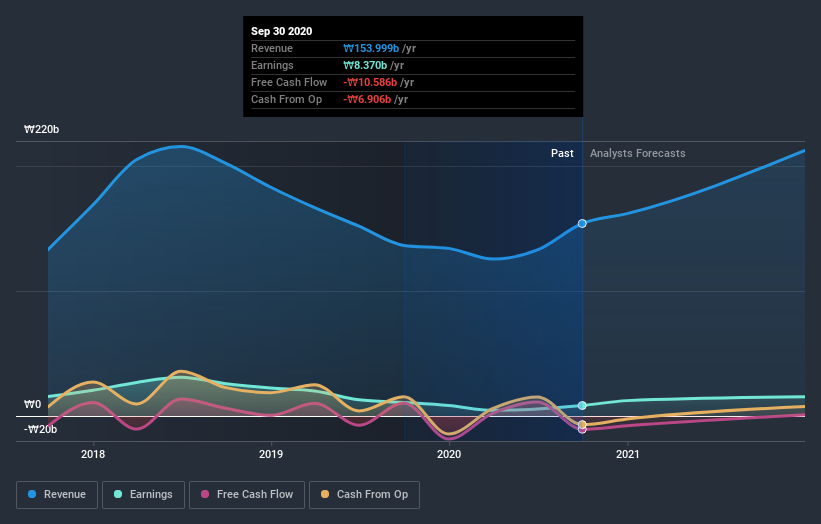Click the -₩6.906b cash from op value
This screenshot has height=524, width=821.
click(367, 99)
